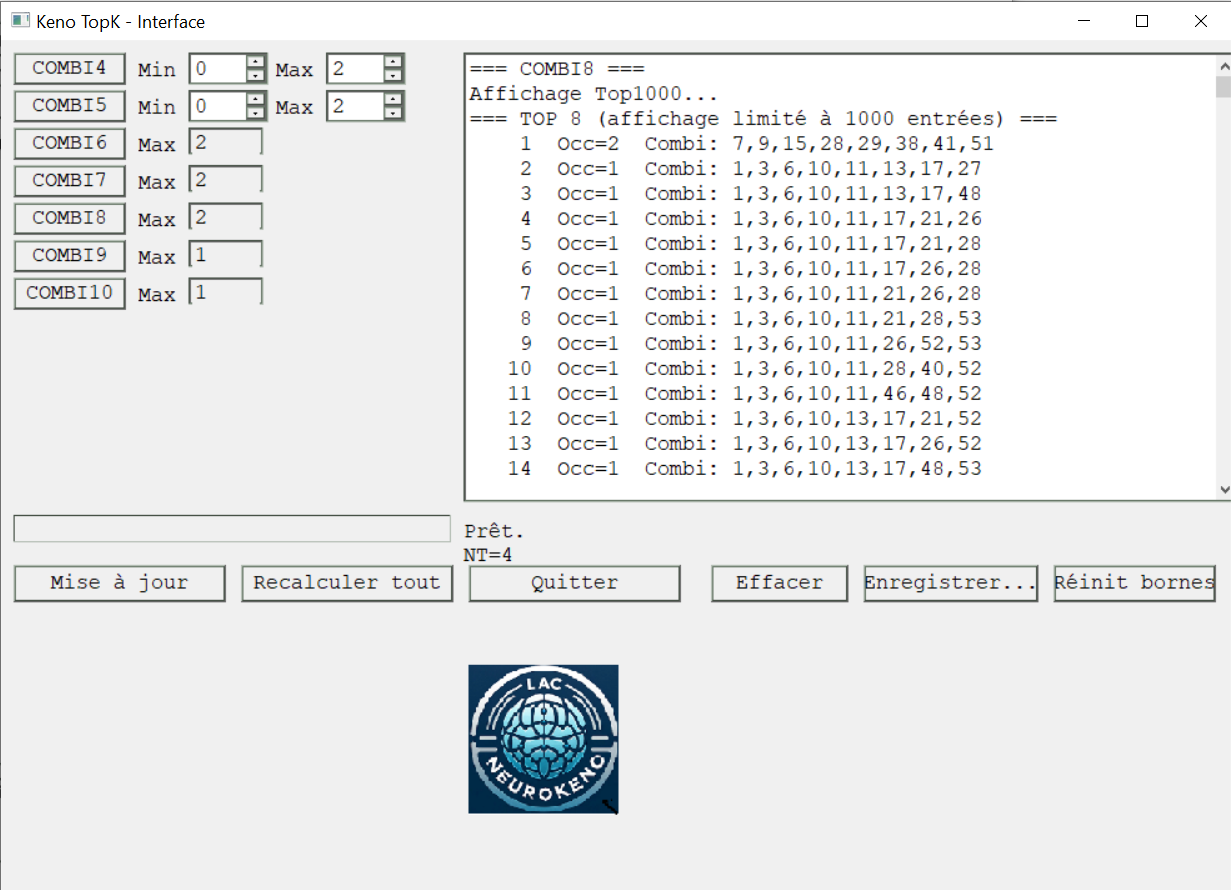Click Mise à jour to update
The height and width of the screenshot is (890, 1231).
tap(119, 583)
